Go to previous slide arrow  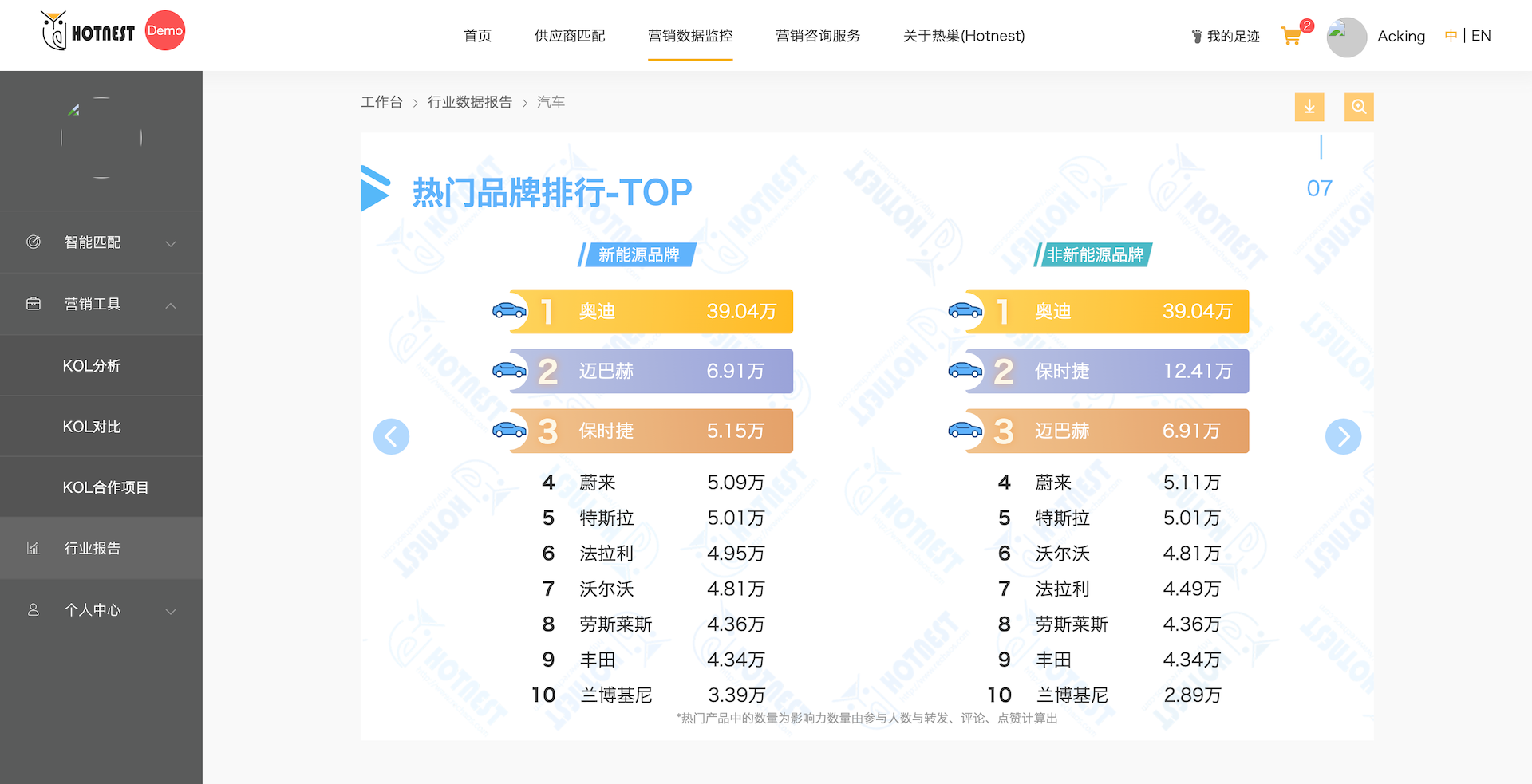click(x=391, y=436)
